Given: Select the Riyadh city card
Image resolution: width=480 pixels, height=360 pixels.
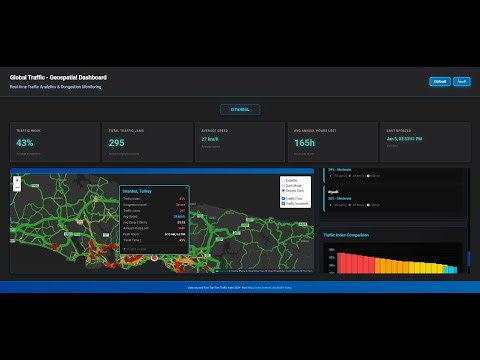Looking at the screenshot, I should tap(393, 199).
